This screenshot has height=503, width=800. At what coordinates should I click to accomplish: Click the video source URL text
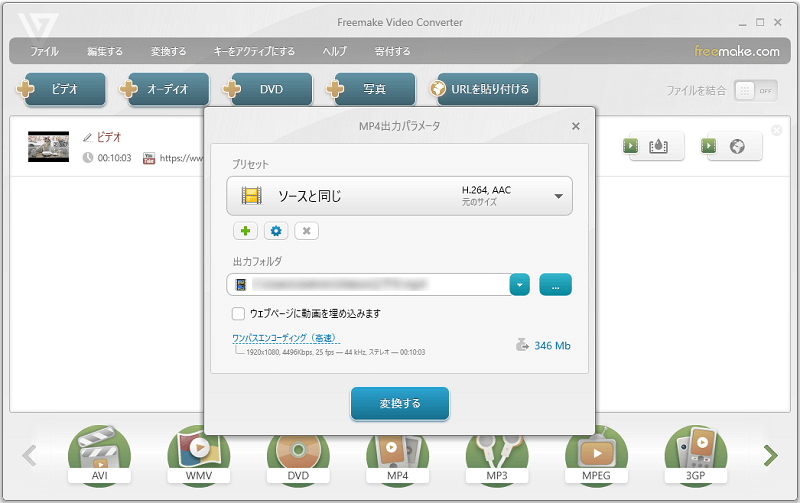(181, 158)
